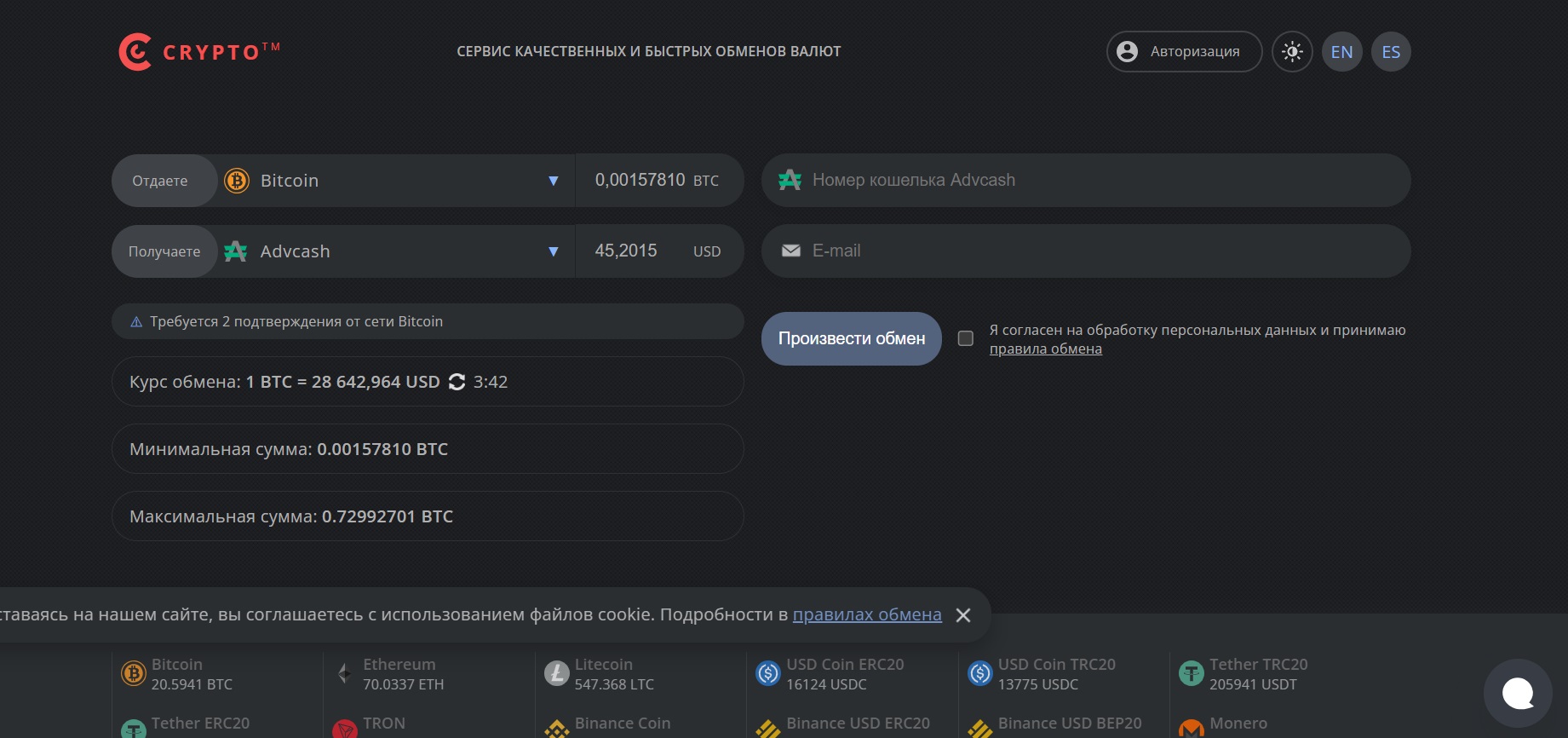Click the Binance USD ERC20 reserve icon
The width and height of the screenshot is (1568, 738).
[768, 729]
